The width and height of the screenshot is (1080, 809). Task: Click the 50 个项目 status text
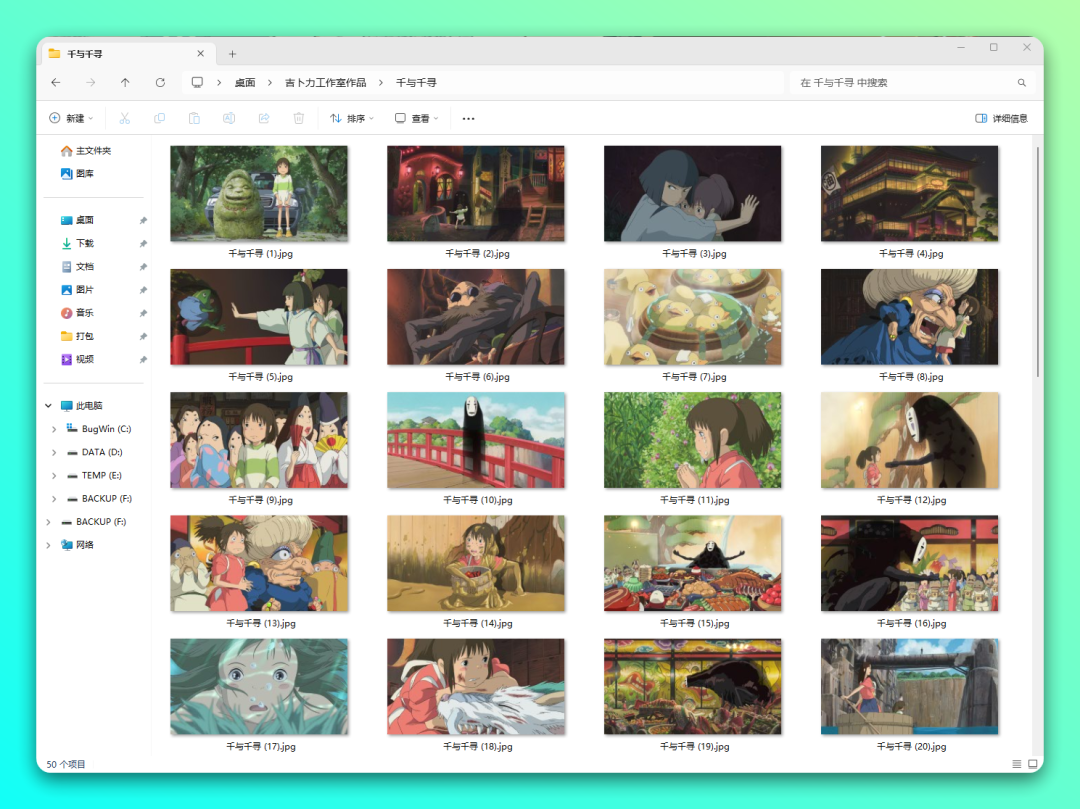(66, 764)
